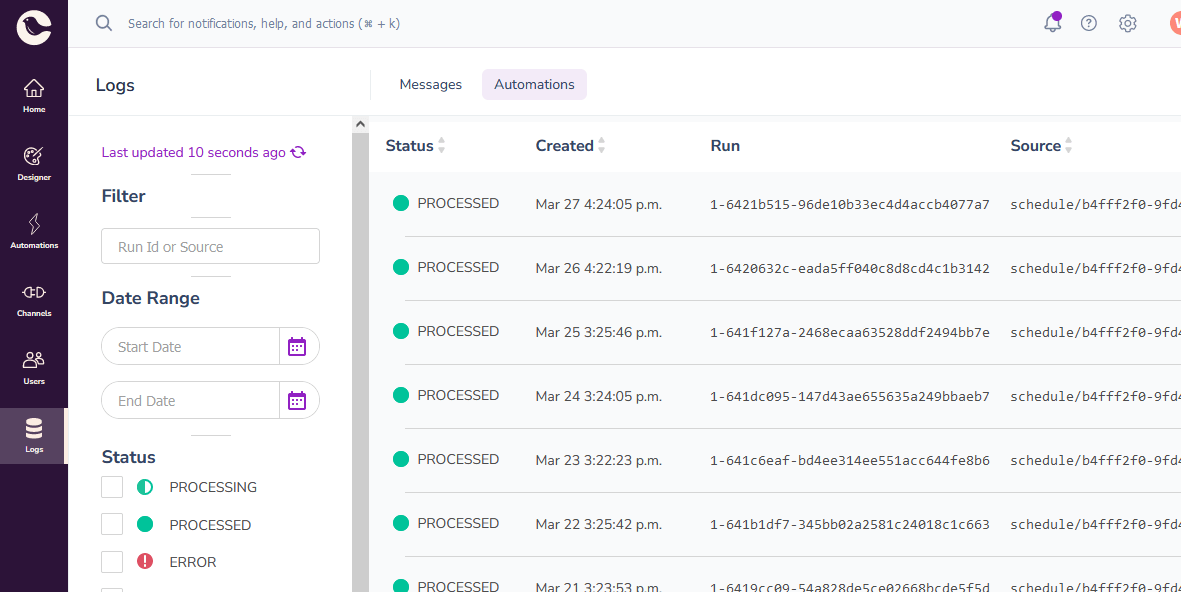Switch to the Messages tab
Image resolution: width=1181 pixels, height=592 pixels.
point(430,85)
